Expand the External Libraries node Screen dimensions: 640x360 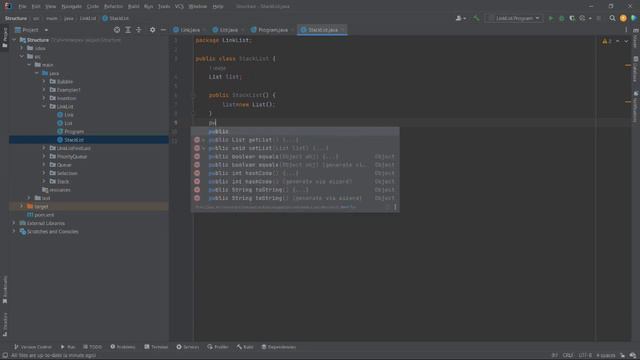14,223
